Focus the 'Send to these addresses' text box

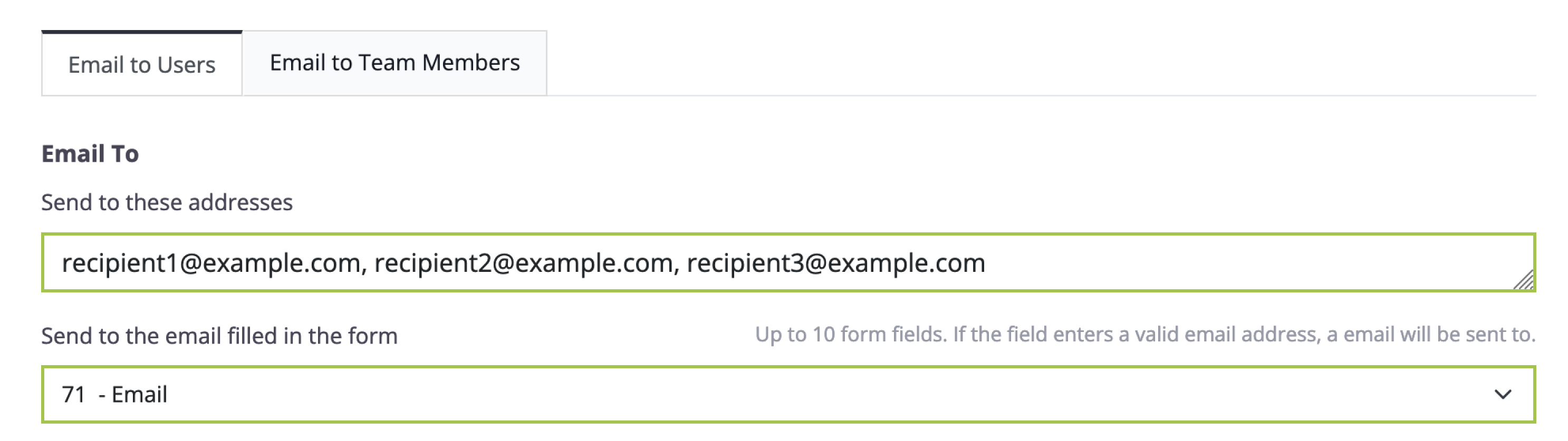tap(787, 263)
